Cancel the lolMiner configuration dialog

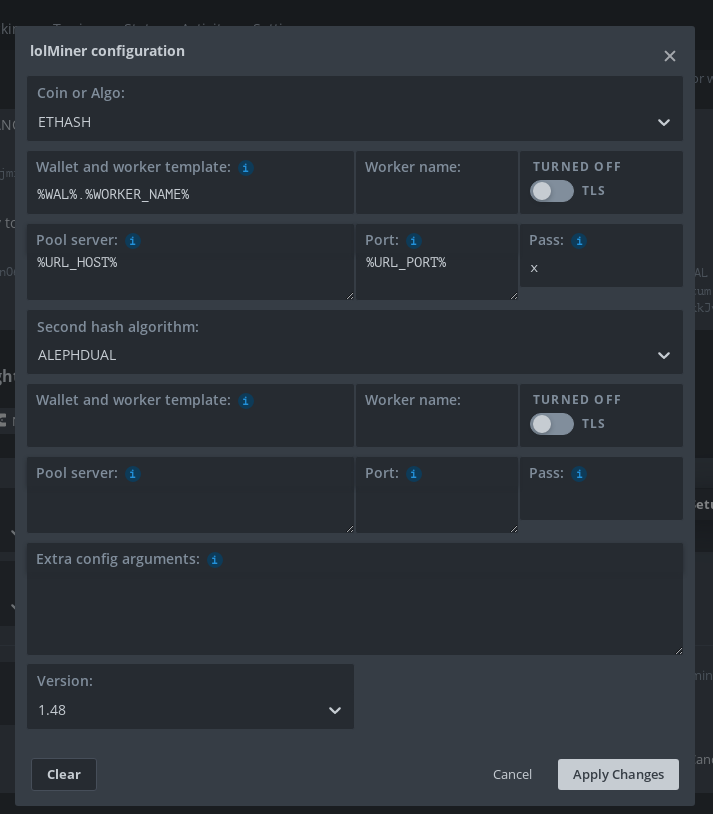(512, 774)
